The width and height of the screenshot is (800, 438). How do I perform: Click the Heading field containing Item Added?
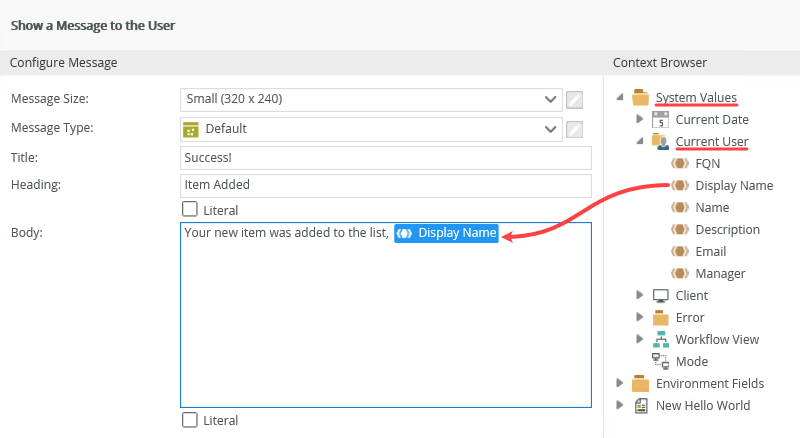click(386, 185)
